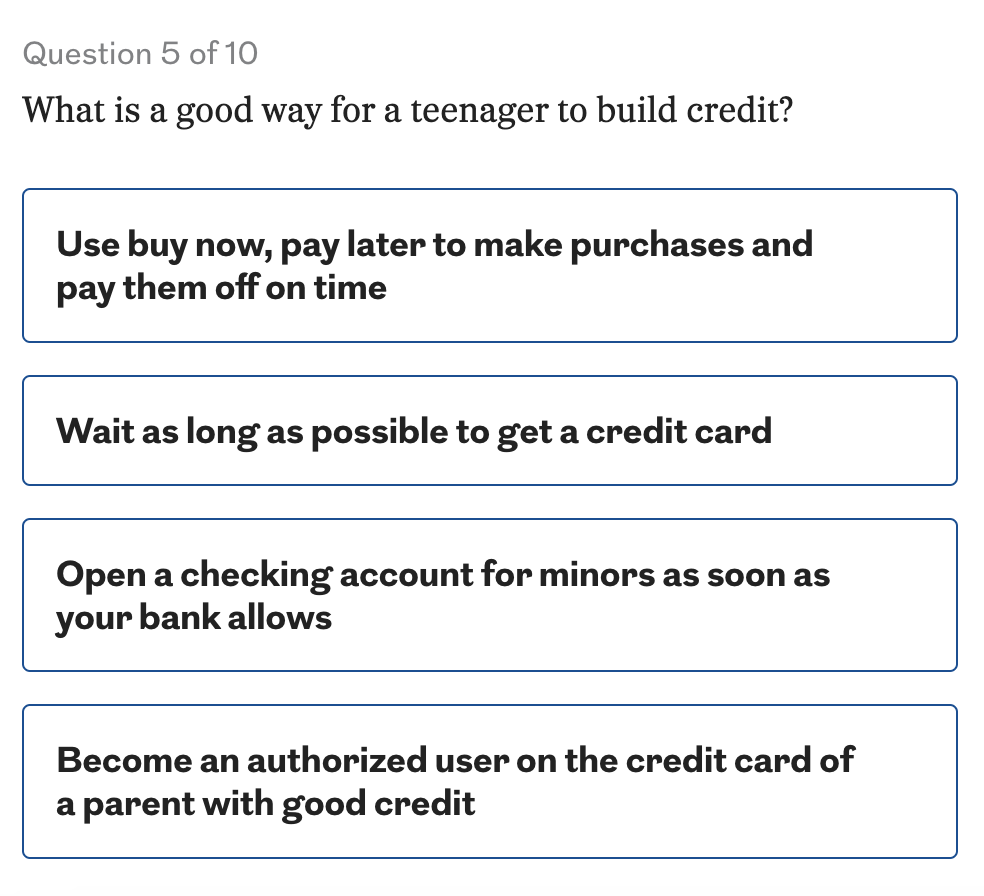Choose the answer mentioning paying off on time
Viewport: 984px width, 896px height.
pos(489,265)
